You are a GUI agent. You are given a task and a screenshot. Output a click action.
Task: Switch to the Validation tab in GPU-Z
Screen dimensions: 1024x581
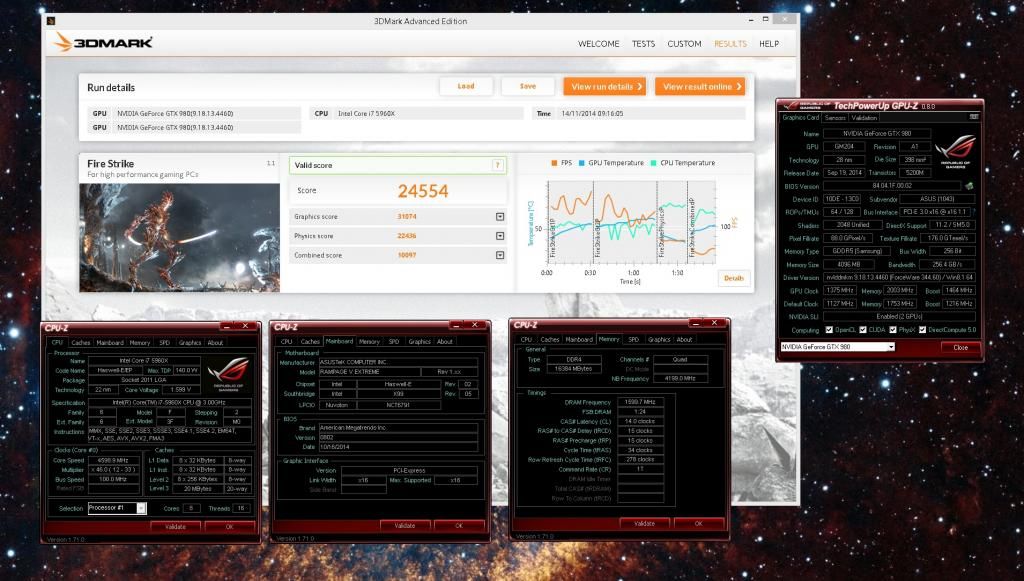pyautogui.click(x=864, y=118)
